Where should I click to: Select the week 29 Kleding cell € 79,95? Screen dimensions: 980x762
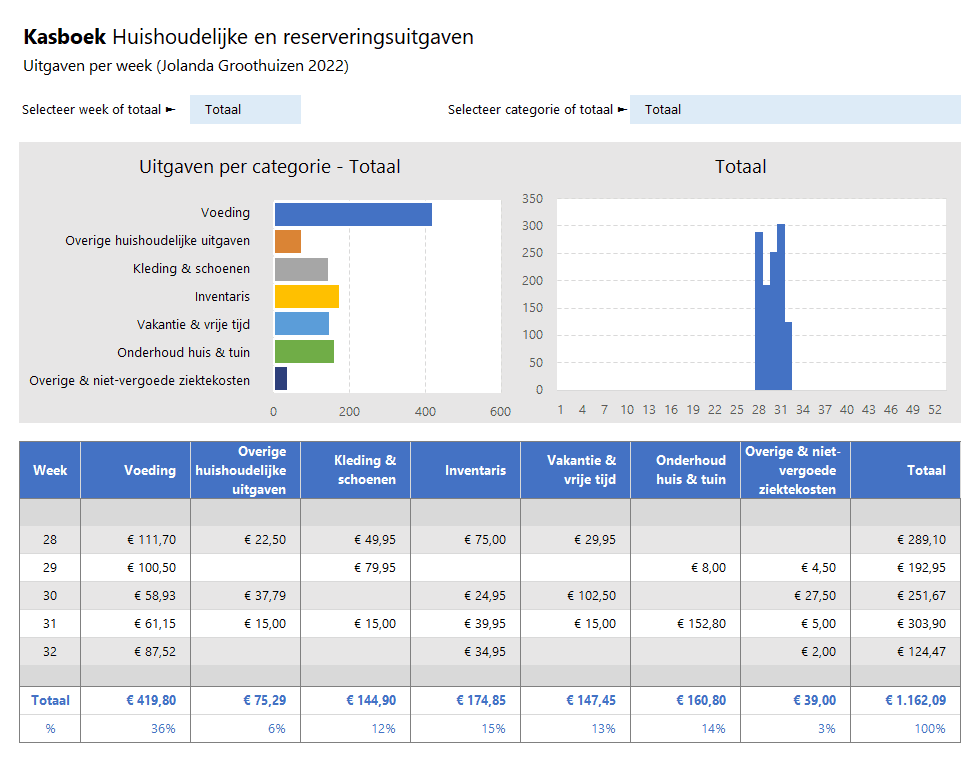355,568
